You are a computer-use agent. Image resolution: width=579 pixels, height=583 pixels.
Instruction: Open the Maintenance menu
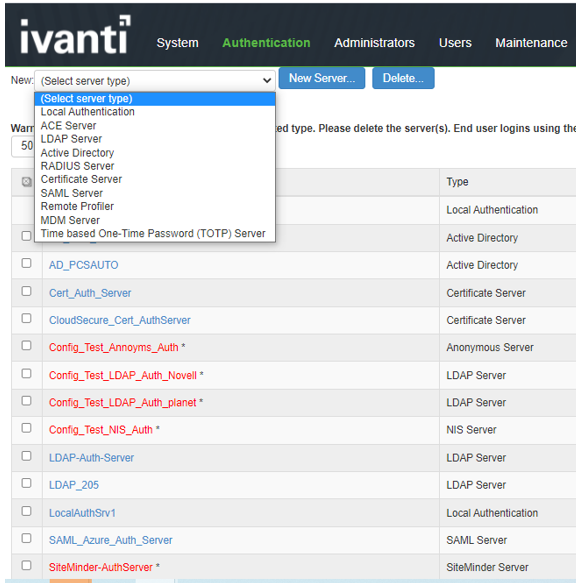tap(531, 43)
